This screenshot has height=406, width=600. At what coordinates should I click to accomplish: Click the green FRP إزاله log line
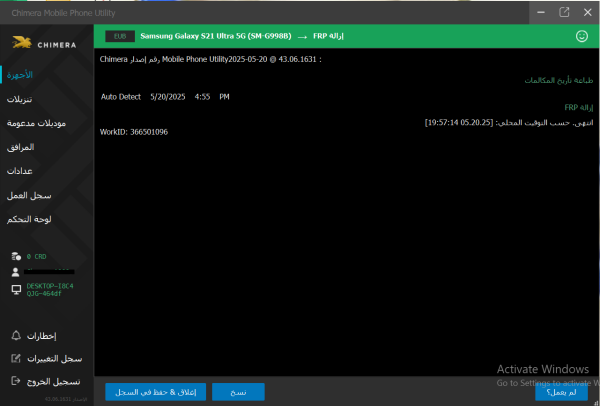point(579,108)
